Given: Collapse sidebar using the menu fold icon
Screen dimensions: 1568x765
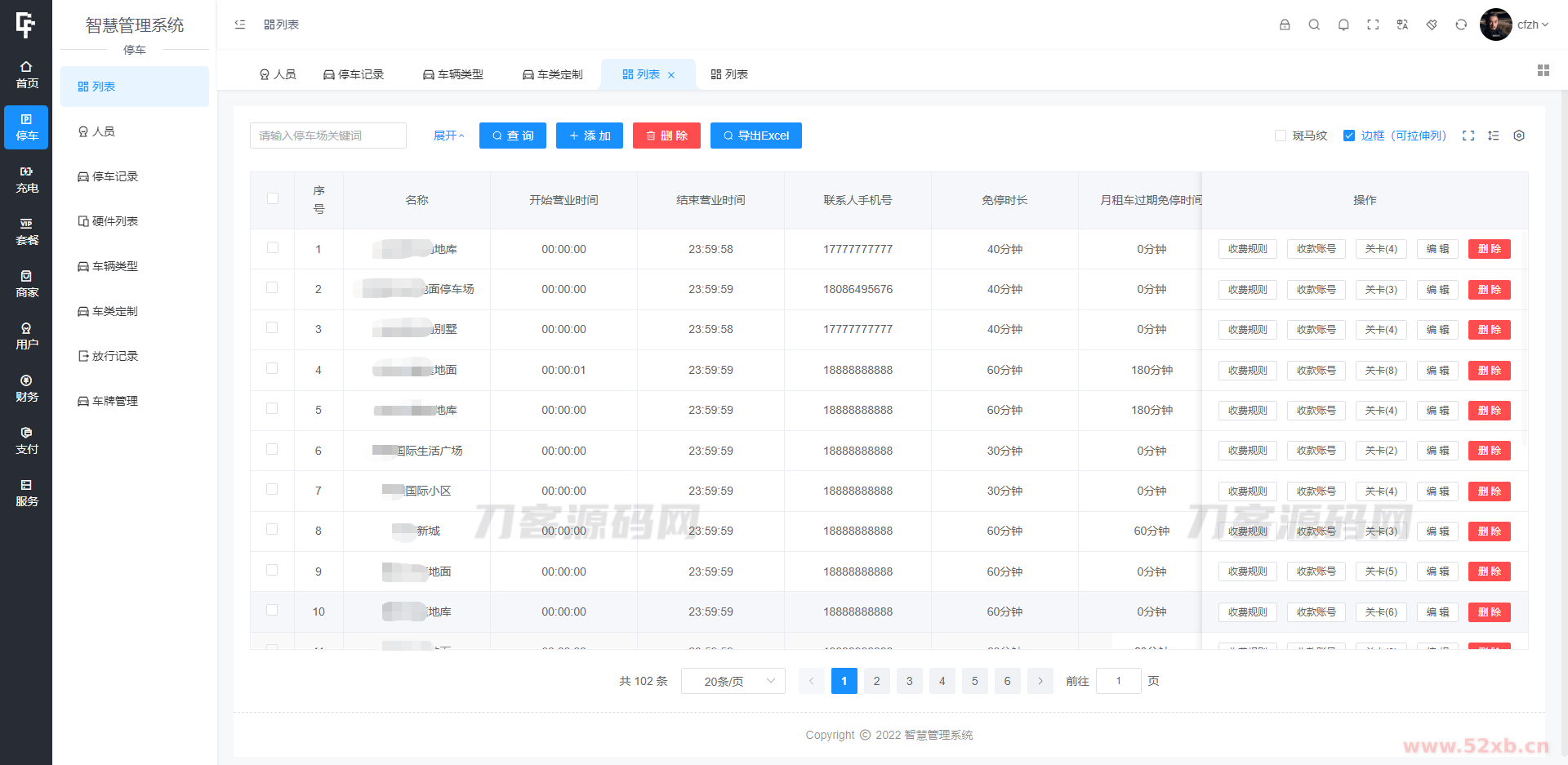Looking at the screenshot, I should (240, 24).
